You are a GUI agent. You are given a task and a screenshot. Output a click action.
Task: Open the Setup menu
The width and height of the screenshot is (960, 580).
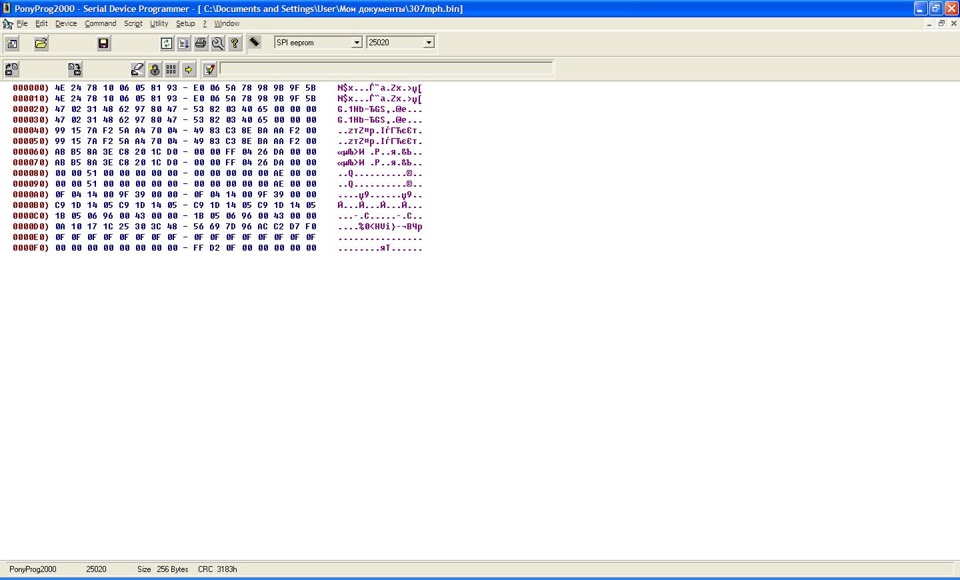[x=186, y=24]
